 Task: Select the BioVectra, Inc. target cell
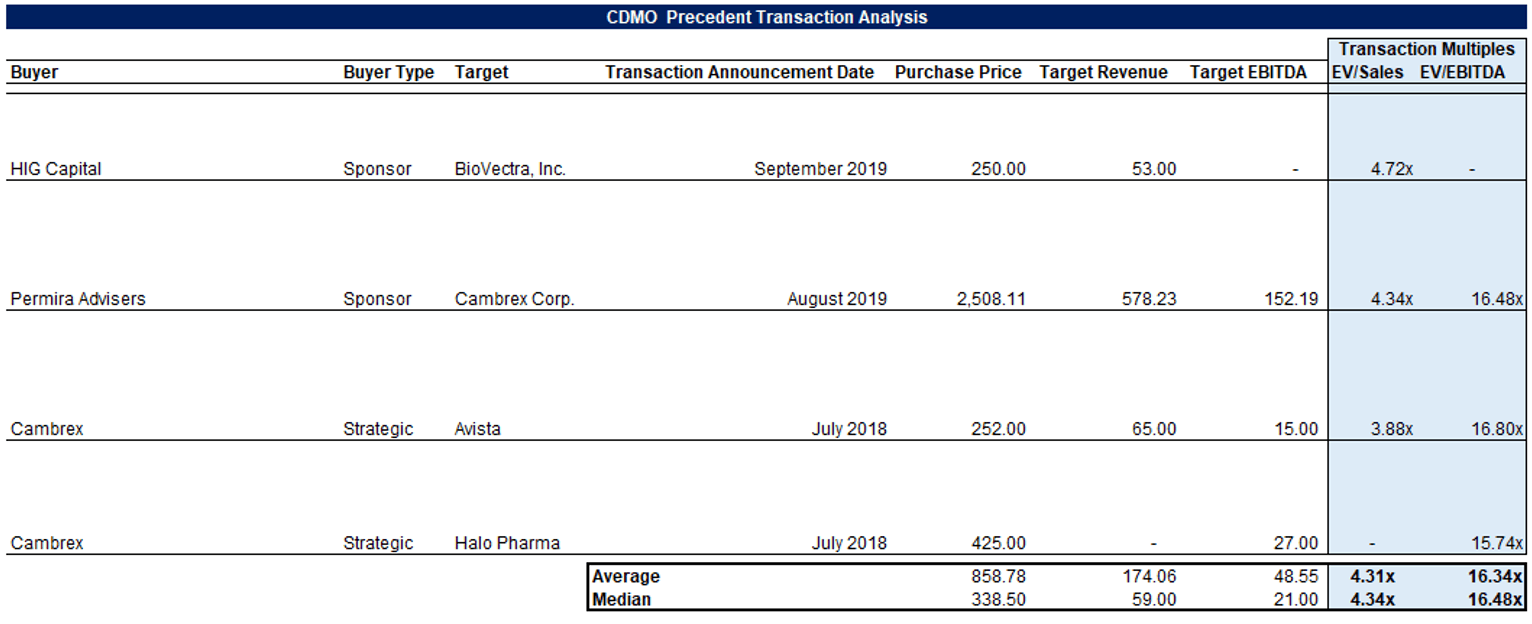pos(510,169)
